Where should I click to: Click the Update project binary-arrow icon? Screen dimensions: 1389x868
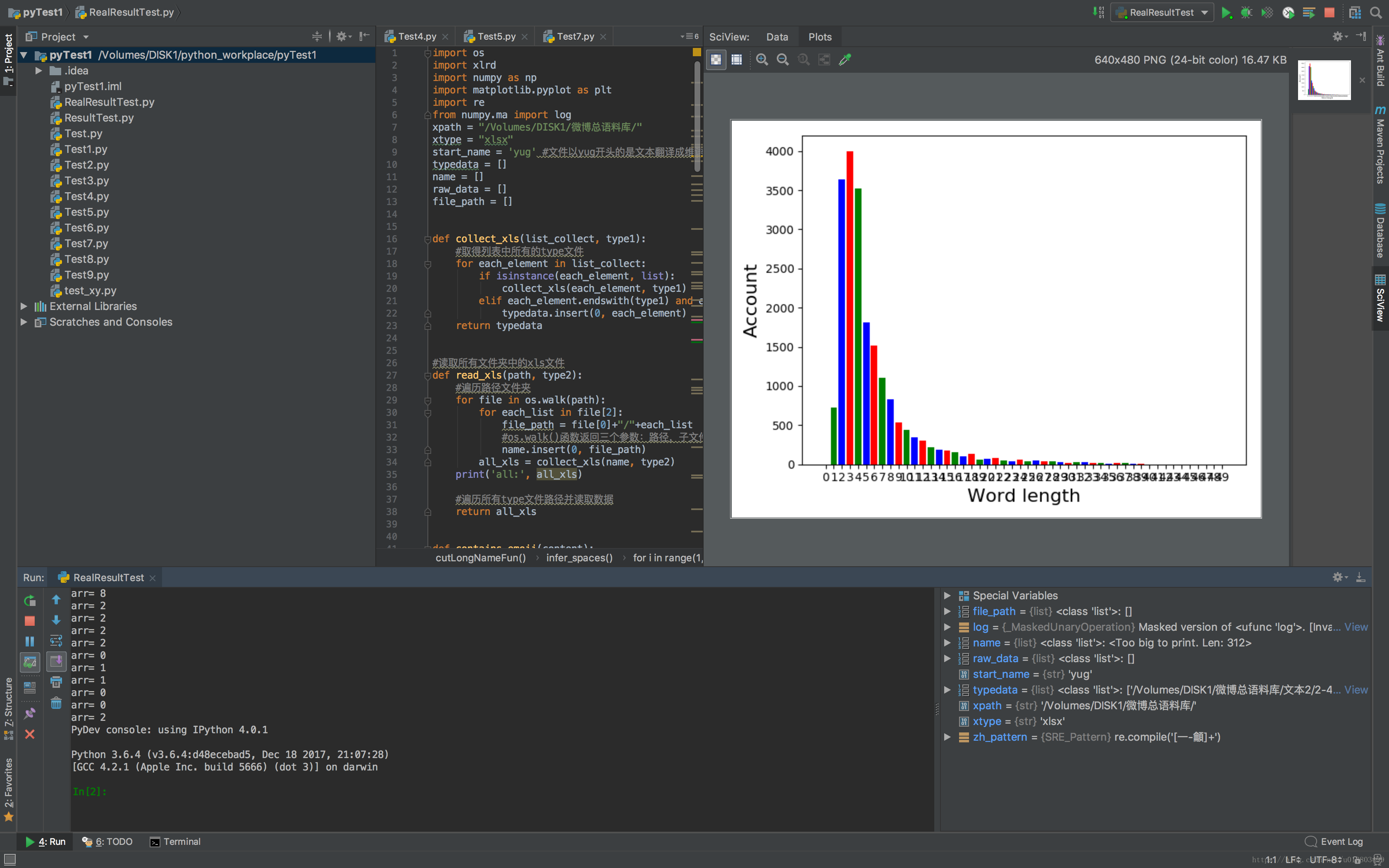pos(1098,13)
